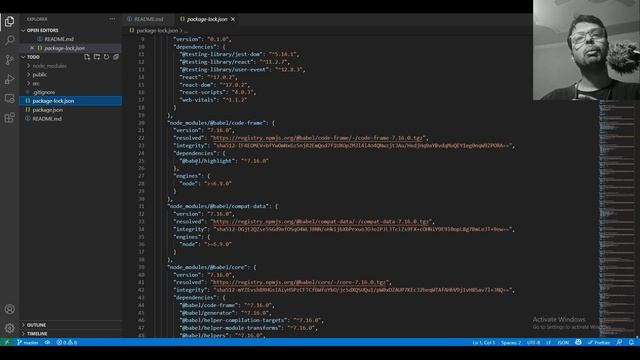
Task: Click package-lock.json in the breadcrumb
Action: tap(157, 31)
